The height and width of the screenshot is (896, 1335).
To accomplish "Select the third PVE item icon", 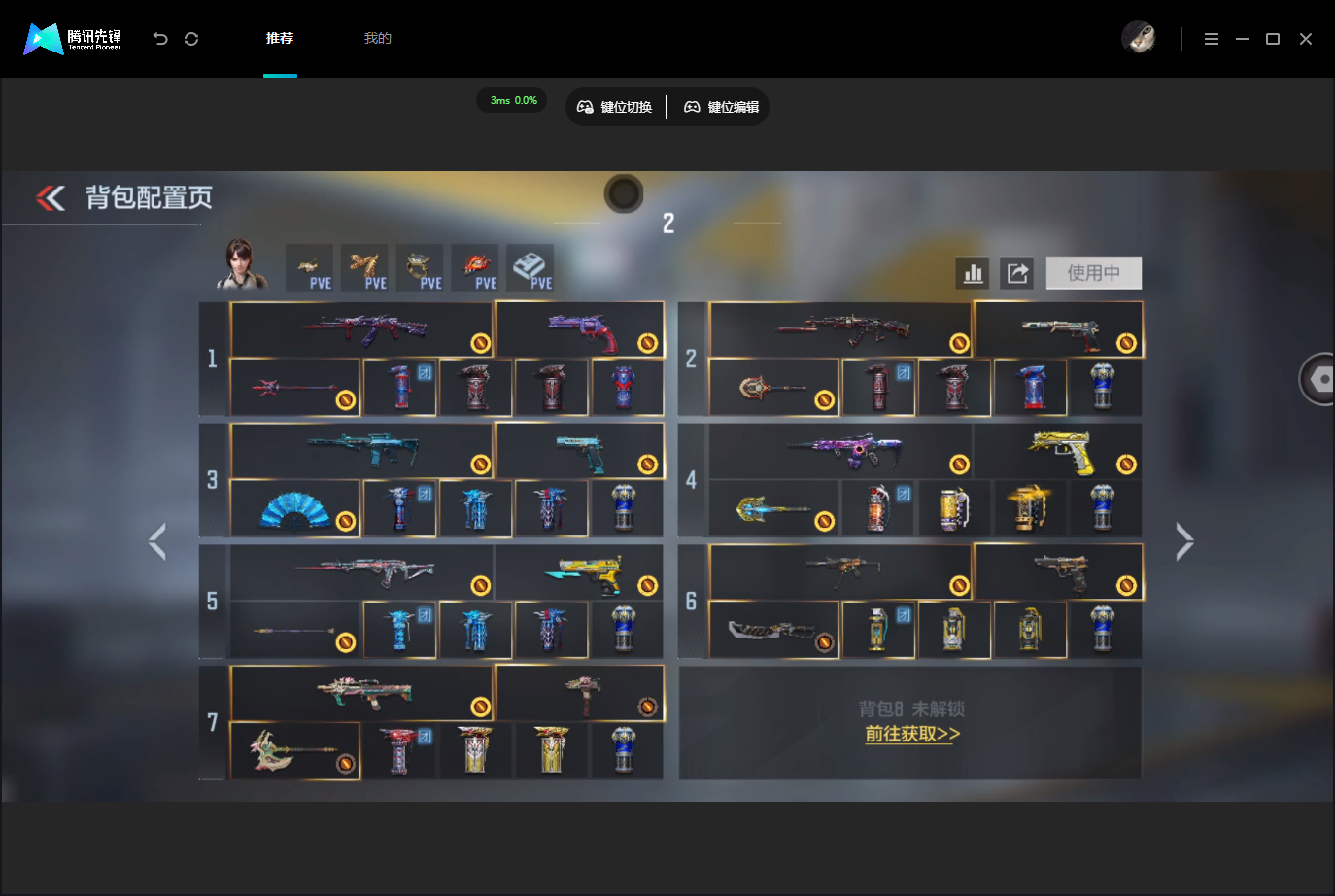I will click(x=420, y=268).
